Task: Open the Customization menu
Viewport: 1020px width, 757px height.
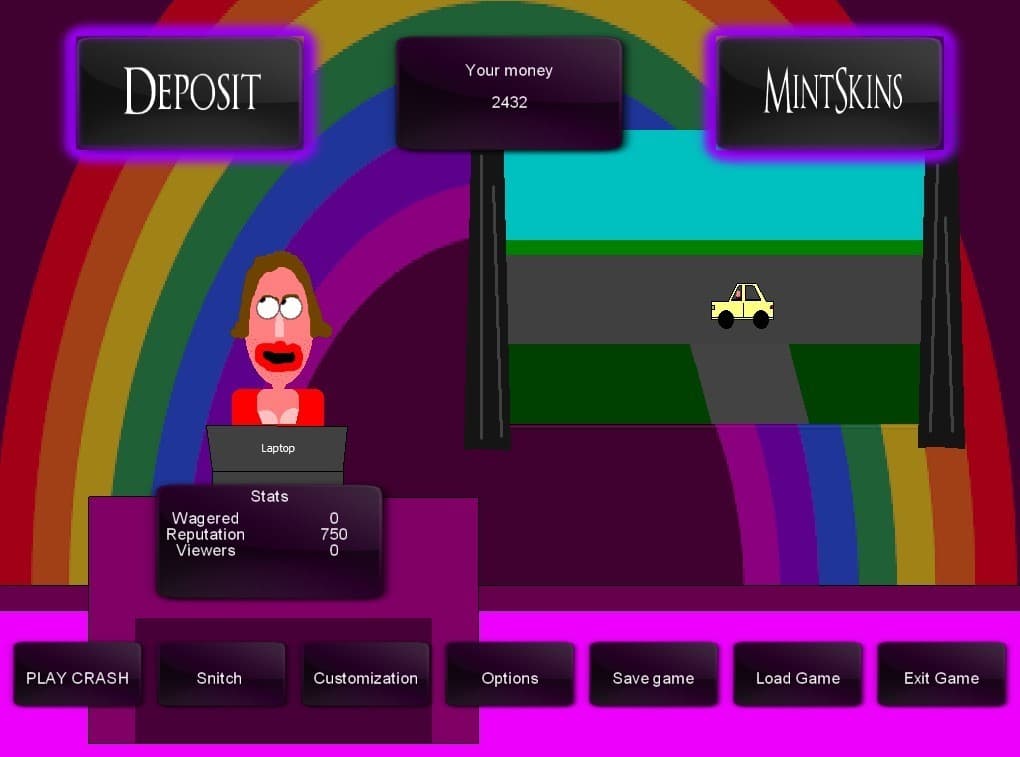Action: tap(366, 674)
